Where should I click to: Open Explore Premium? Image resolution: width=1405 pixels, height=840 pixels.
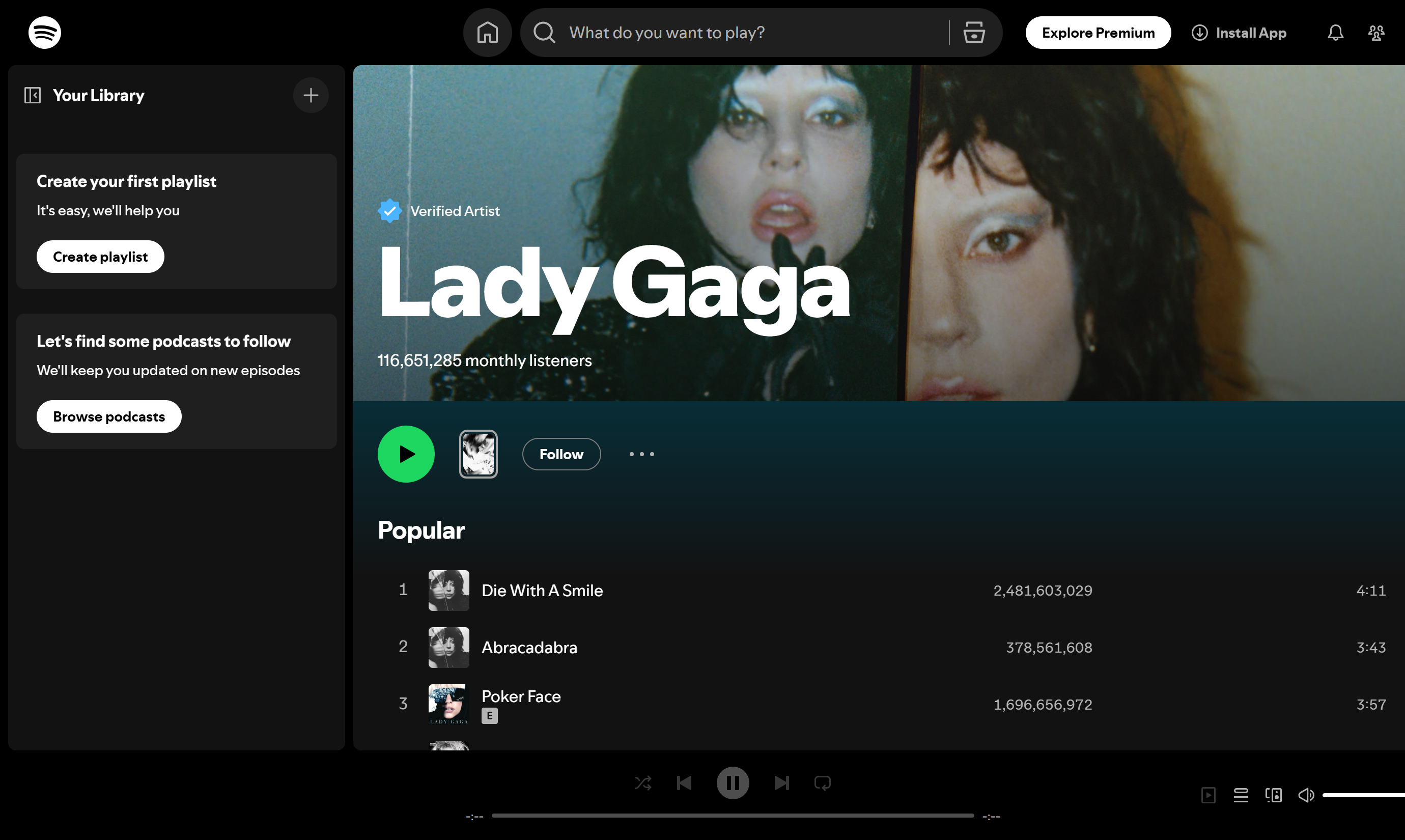coord(1098,32)
